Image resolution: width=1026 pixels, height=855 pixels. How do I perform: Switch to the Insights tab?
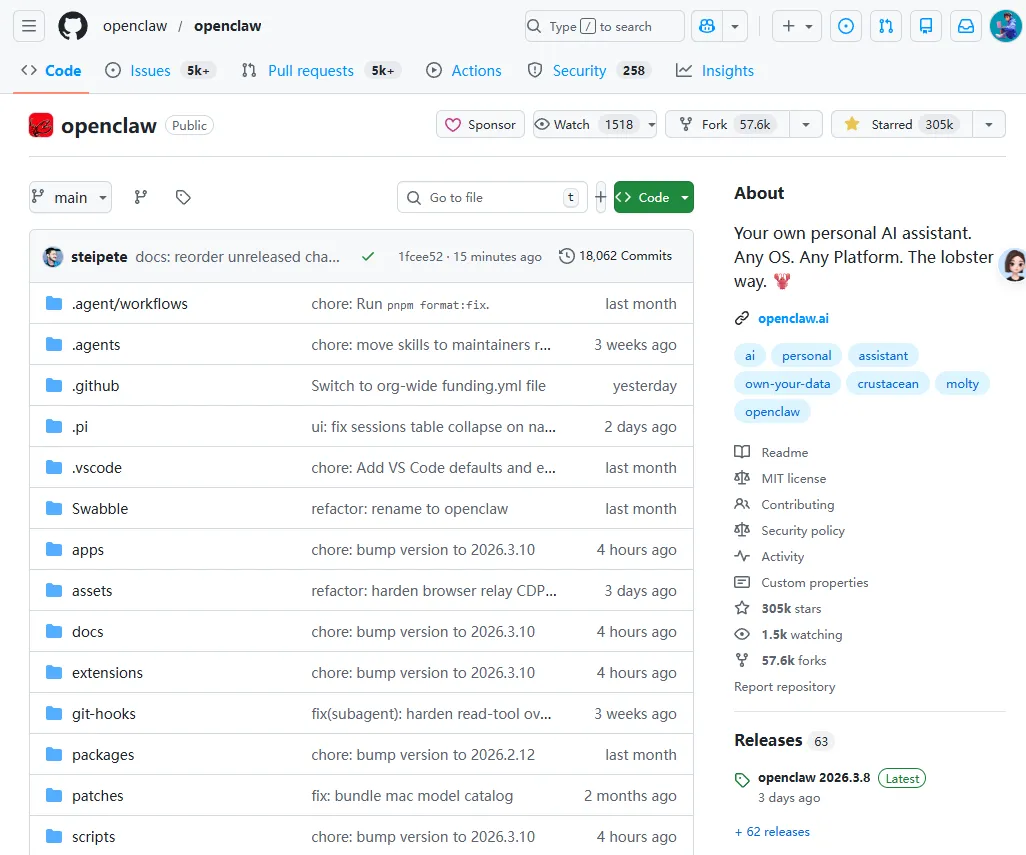(x=715, y=71)
